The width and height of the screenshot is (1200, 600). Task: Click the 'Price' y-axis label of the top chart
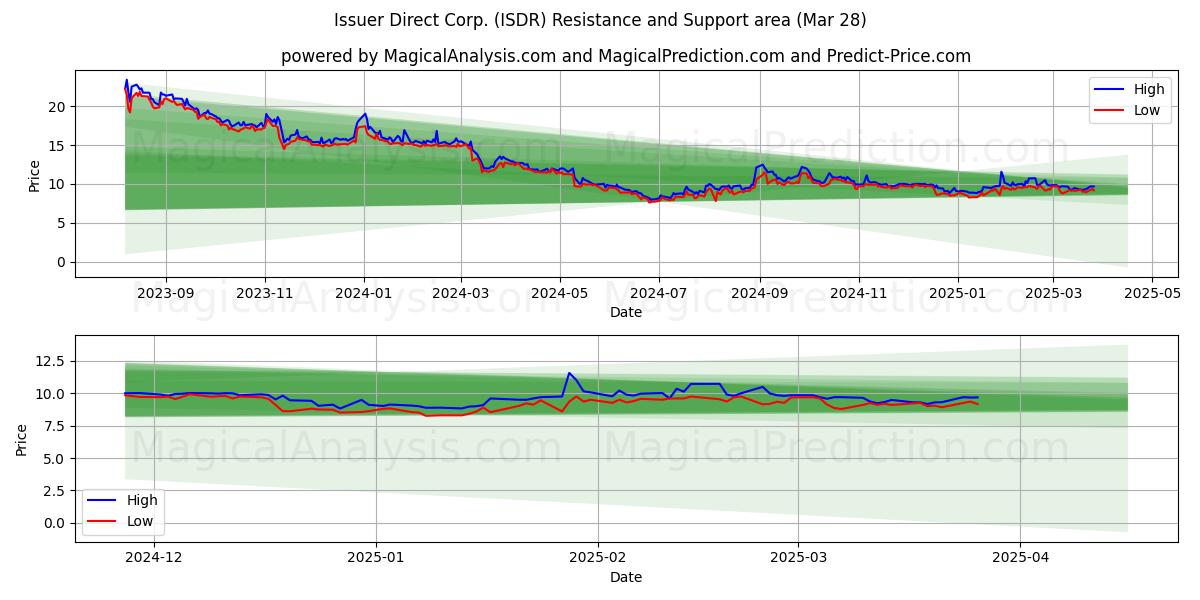pyautogui.click(x=35, y=174)
